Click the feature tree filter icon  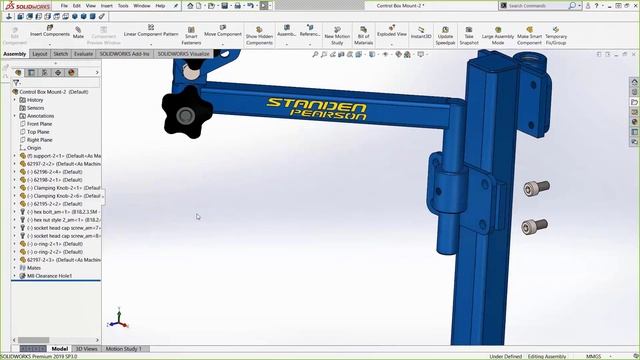16,83
